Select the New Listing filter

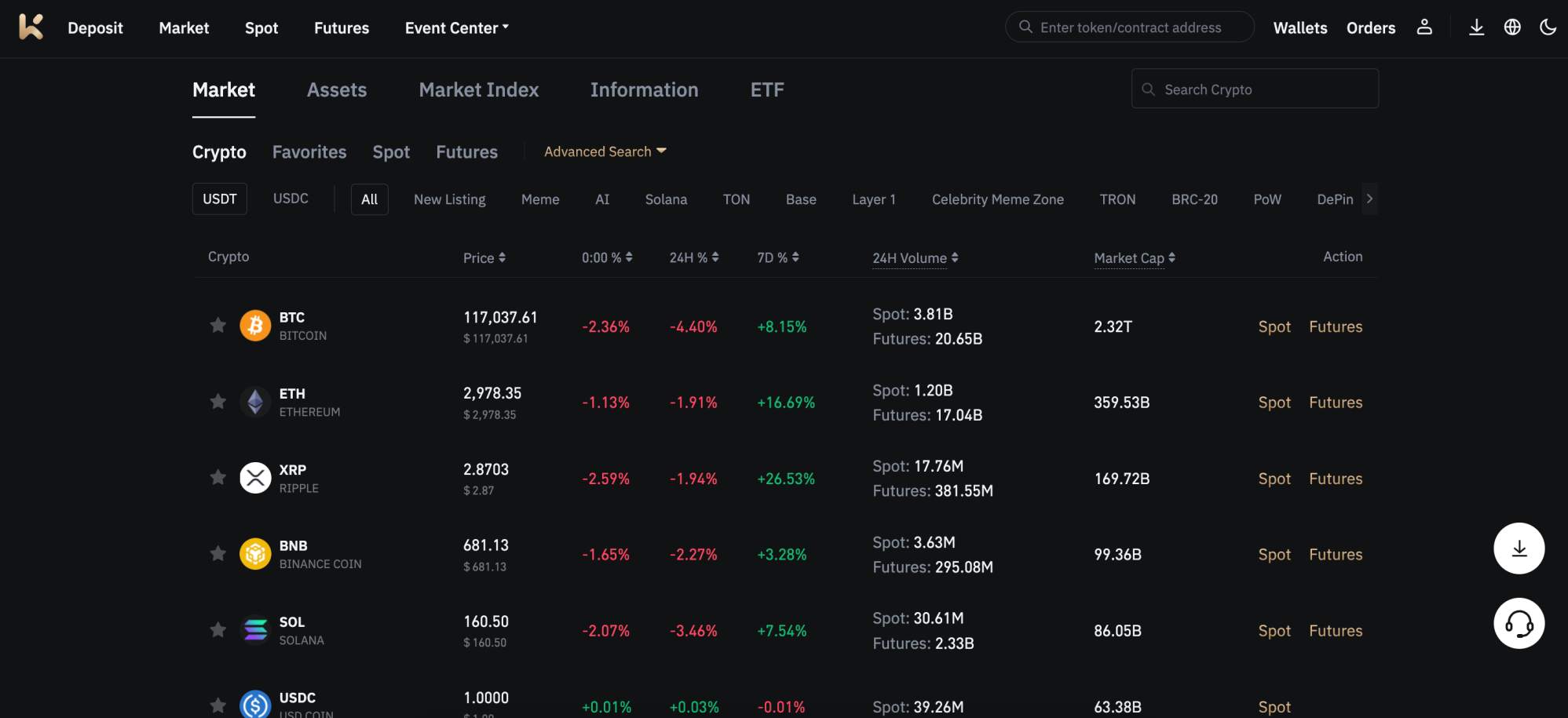click(449, 199)
